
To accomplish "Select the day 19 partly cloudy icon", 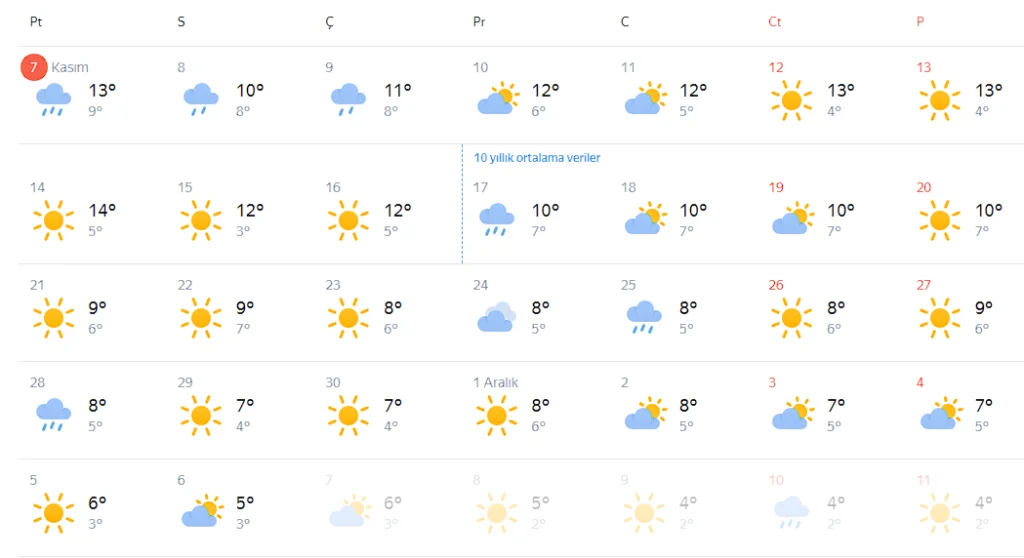I will (x=791, y=220).
